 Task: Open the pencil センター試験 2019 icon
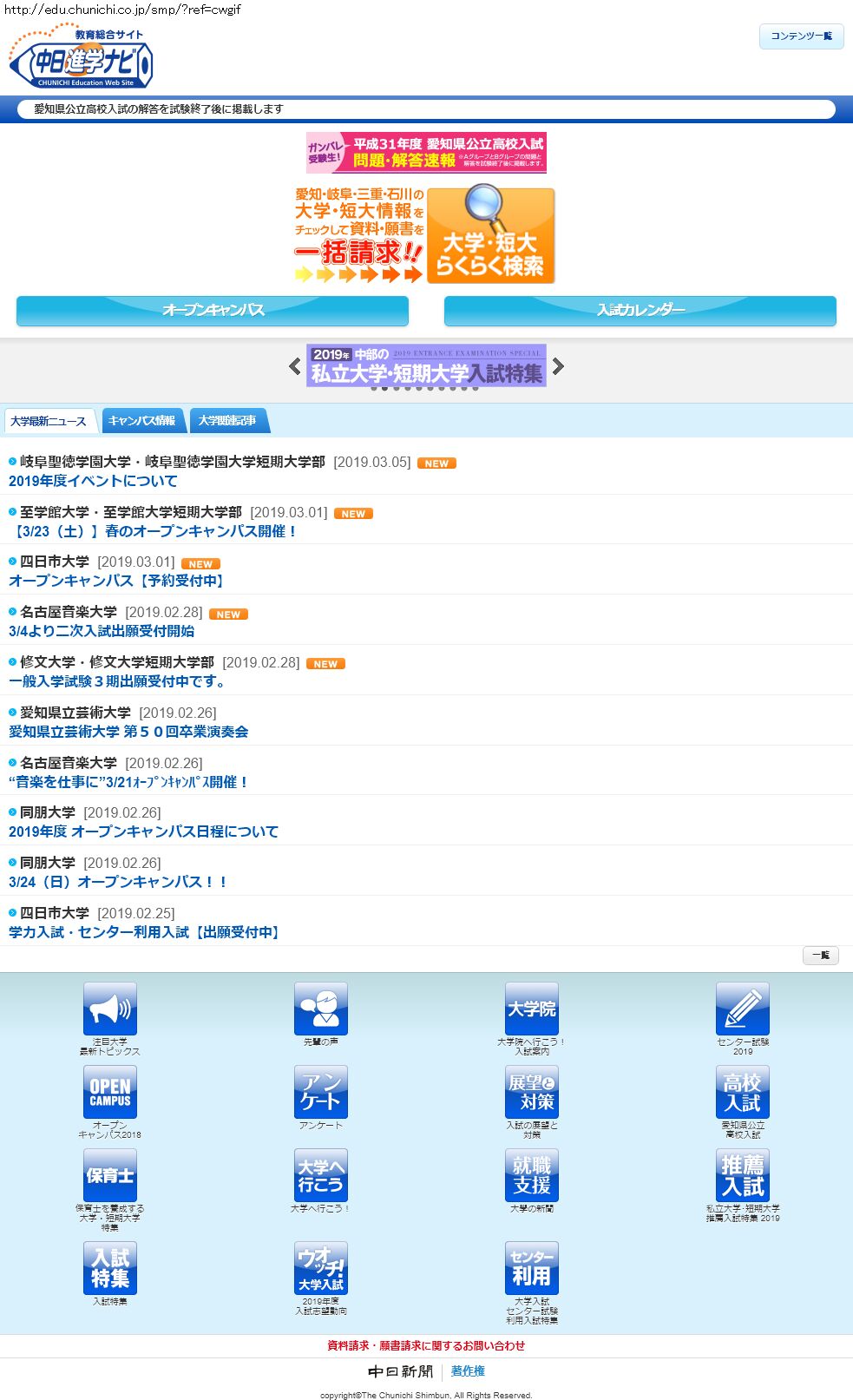pyautogui.click(x=743, y=1009)
